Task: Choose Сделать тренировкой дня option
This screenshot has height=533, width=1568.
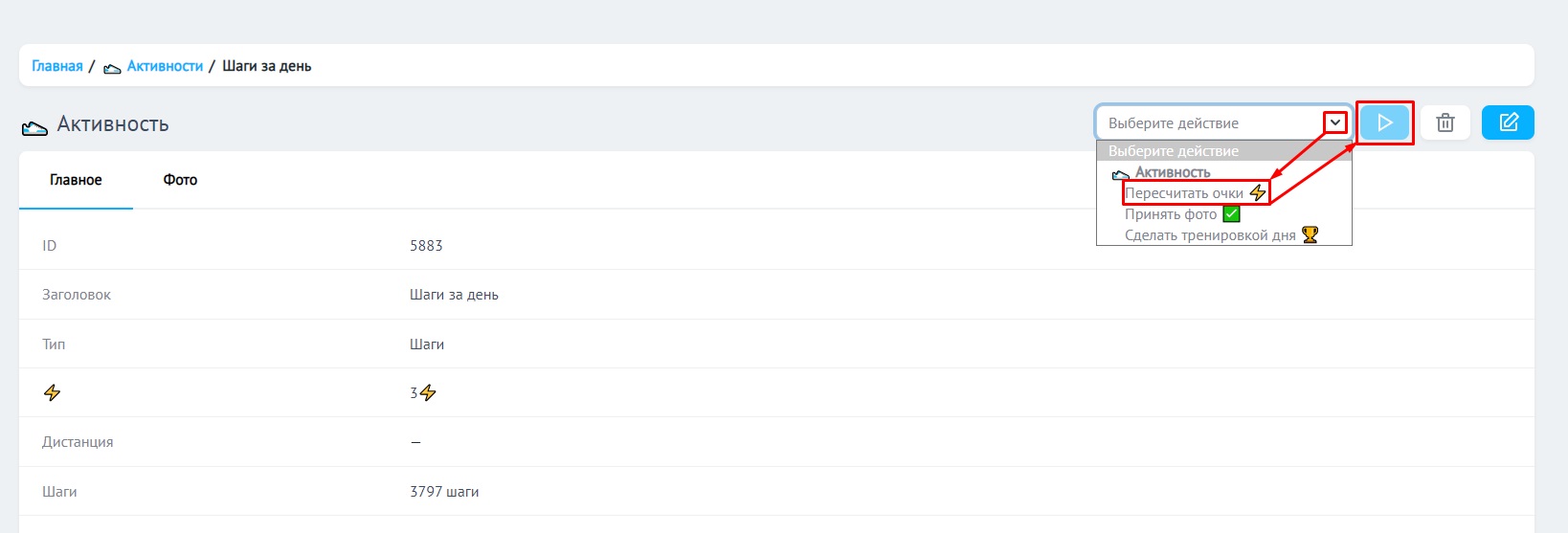Action: [1210, 235]
